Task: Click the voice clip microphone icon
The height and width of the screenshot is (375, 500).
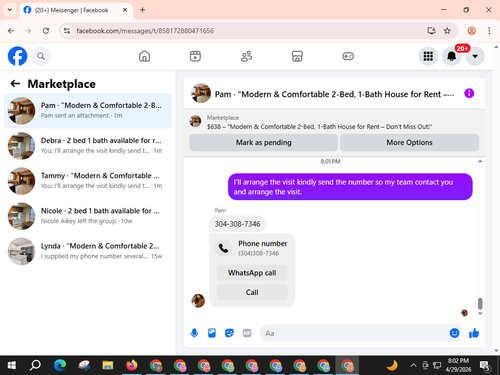Action: (x=194, y=333)
